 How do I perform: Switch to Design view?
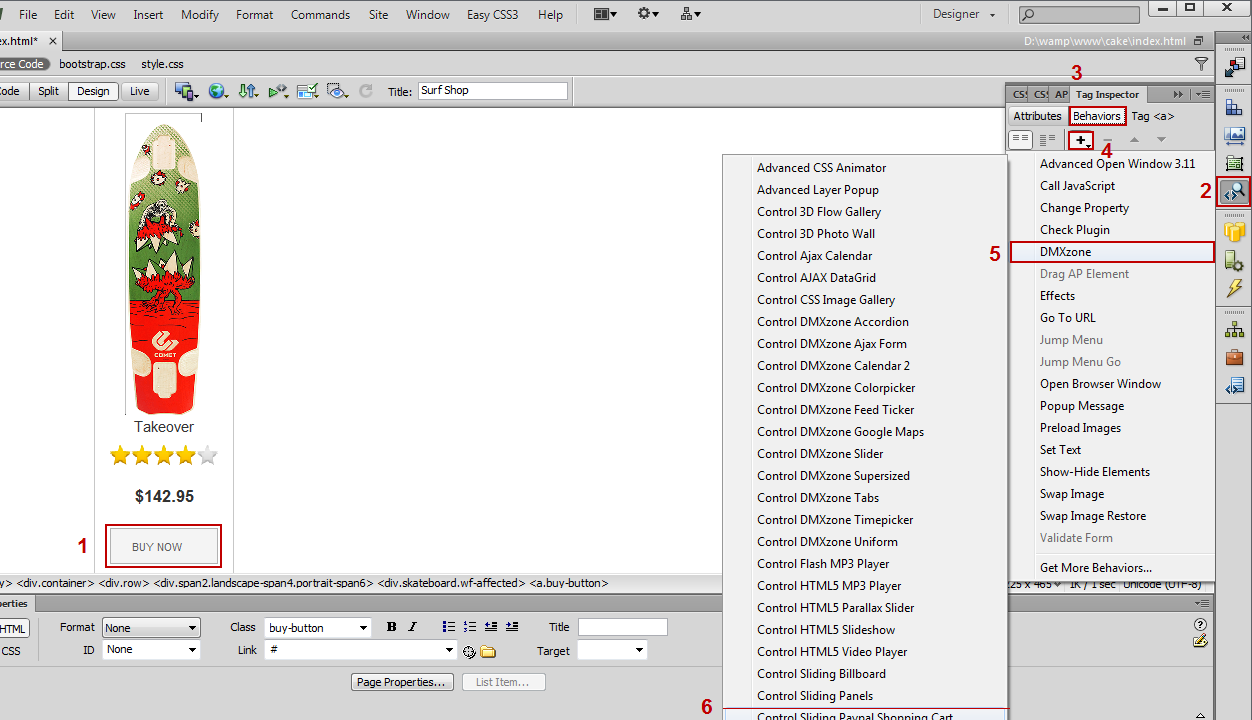[93, 91]
